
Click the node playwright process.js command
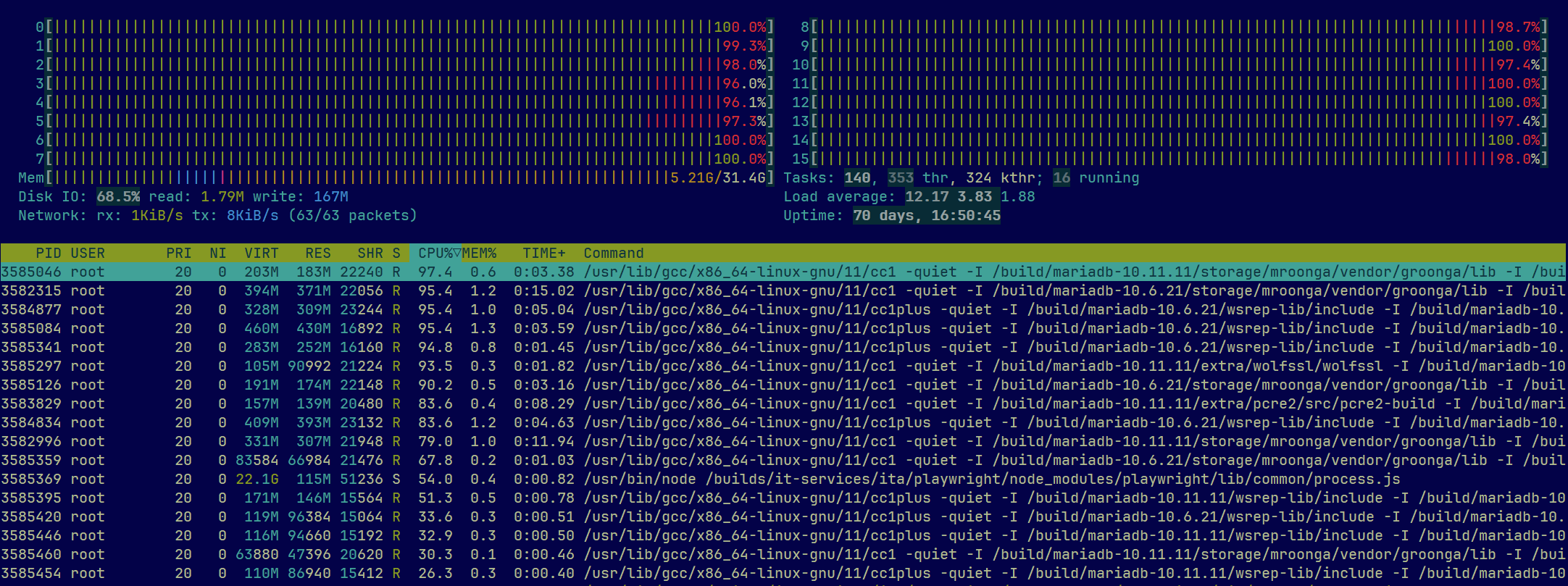[992, 479]
